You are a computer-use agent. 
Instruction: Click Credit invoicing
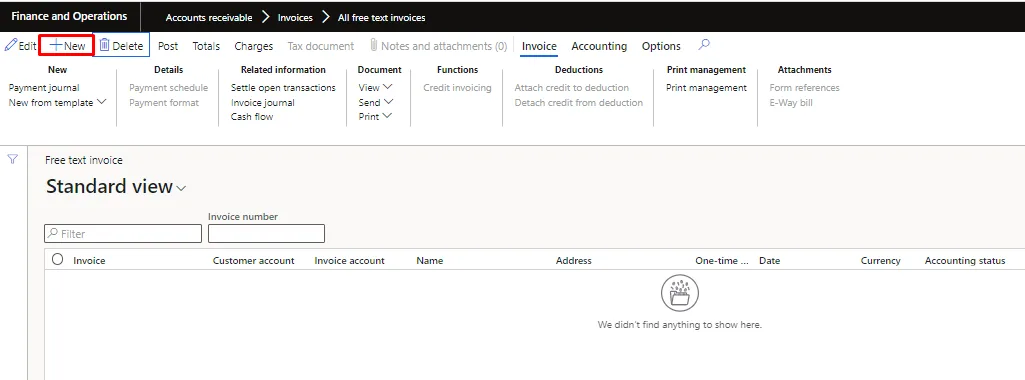[x=457, y=88]
